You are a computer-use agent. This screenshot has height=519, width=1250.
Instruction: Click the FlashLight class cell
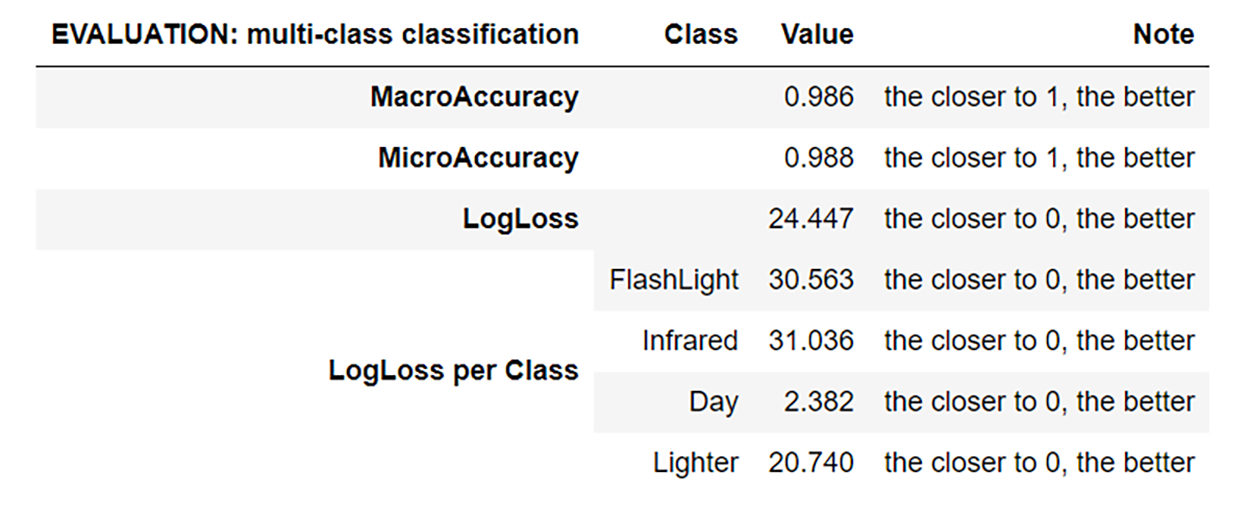click(674, 280)
